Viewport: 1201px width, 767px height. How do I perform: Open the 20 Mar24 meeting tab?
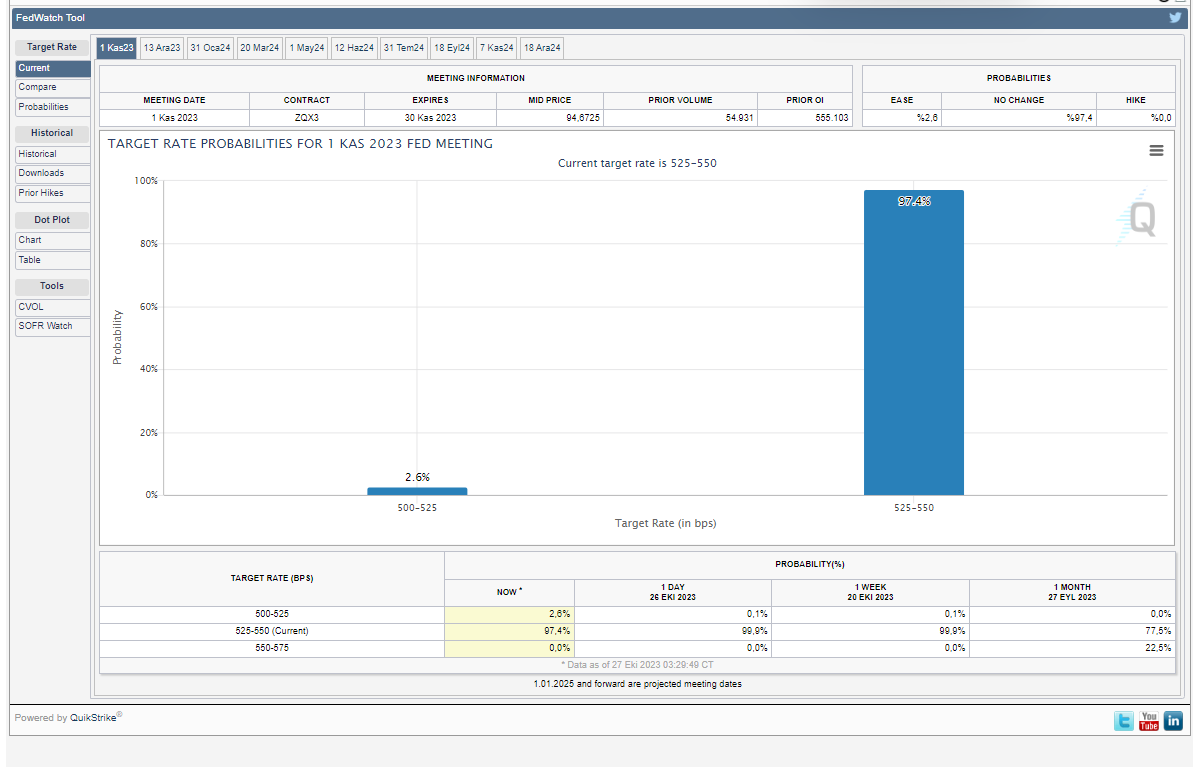[259, 48]
